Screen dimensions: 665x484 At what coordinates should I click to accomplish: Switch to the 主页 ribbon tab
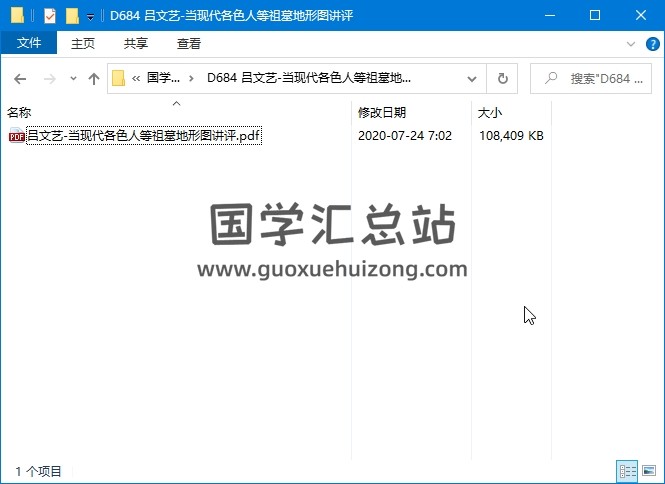pos(83,43)
